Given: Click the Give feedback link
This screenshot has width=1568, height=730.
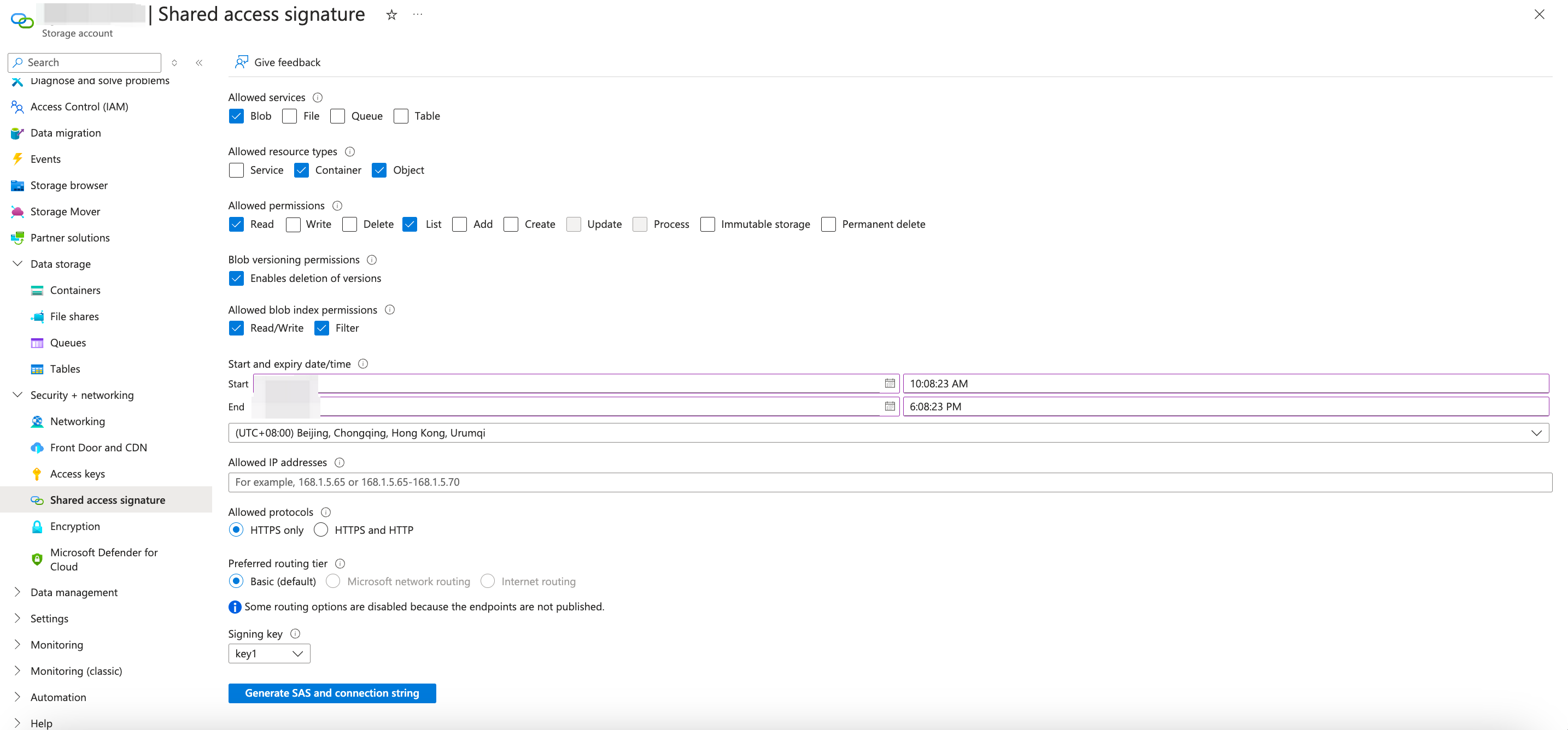Looking at the screenshot, I should point(286,62).
